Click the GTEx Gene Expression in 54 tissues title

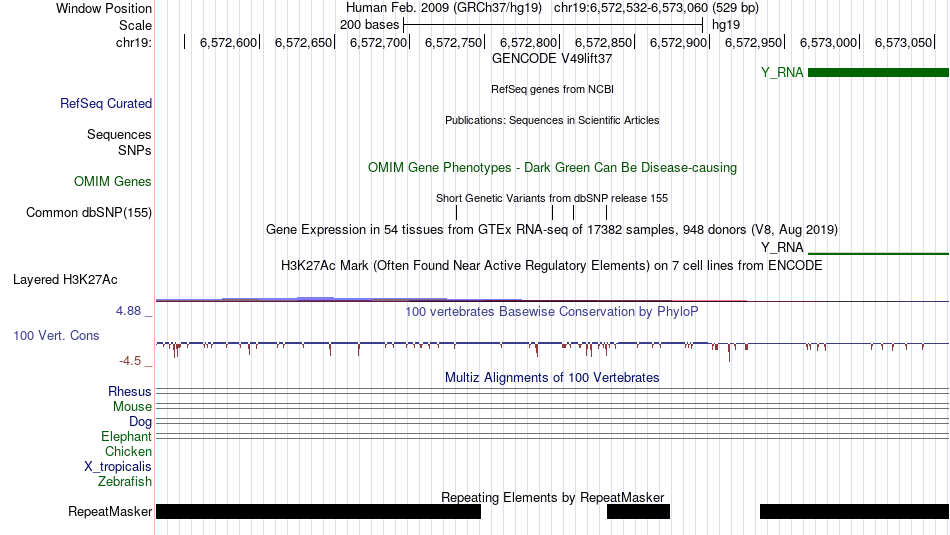552,230
